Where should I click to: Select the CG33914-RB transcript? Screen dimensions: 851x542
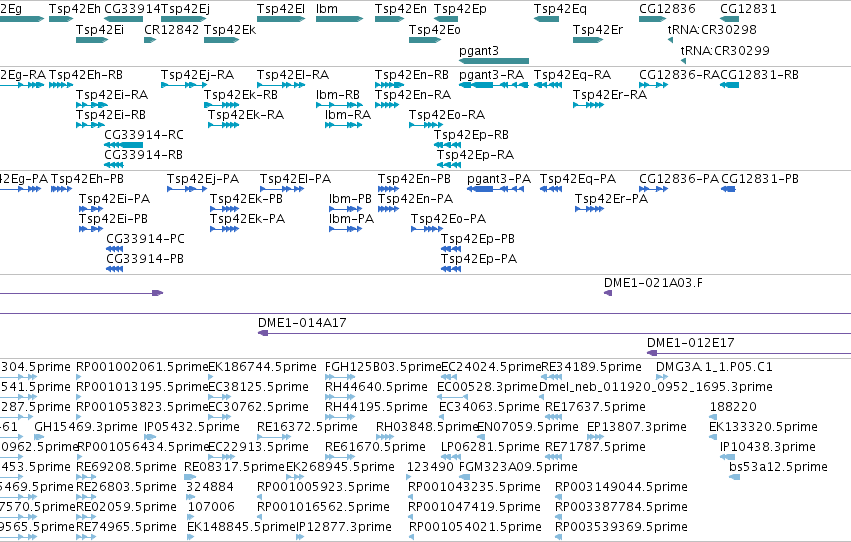[113, 165]
